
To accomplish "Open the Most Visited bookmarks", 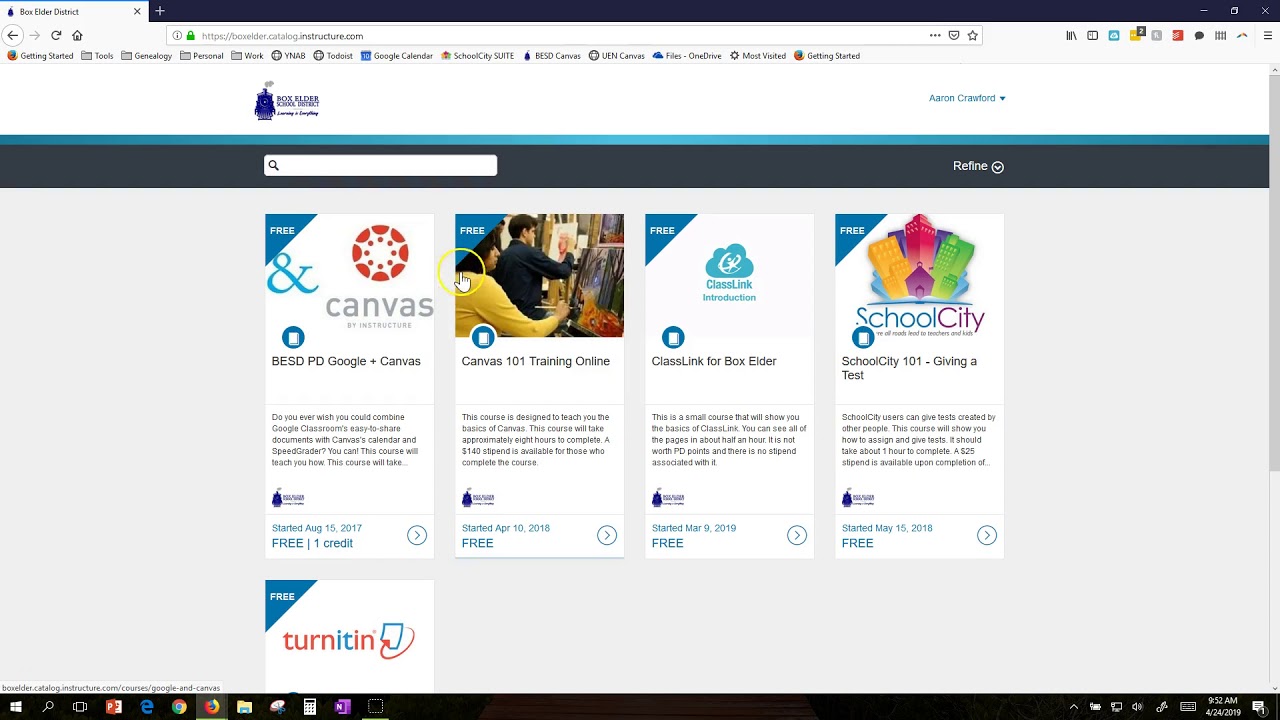I will click(758, 56).
